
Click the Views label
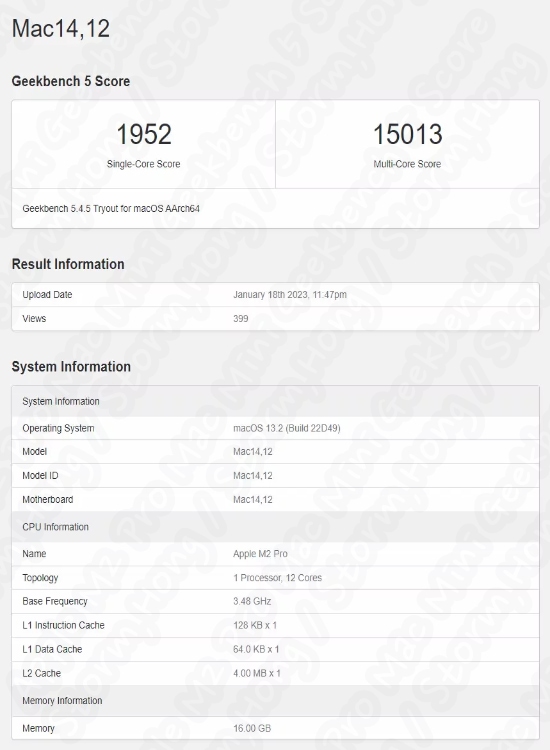[34, 319]
